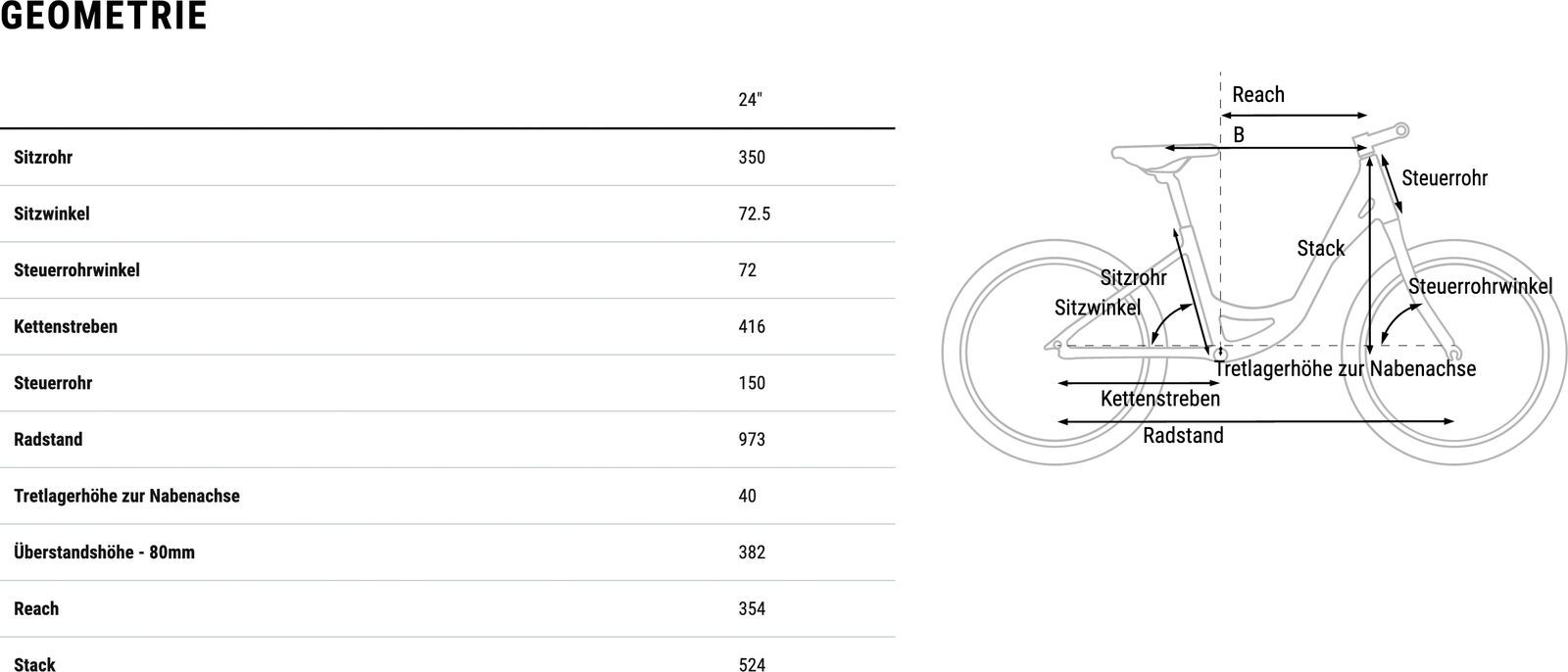Click the Kettenstreben value 416

tap(752, 326)
